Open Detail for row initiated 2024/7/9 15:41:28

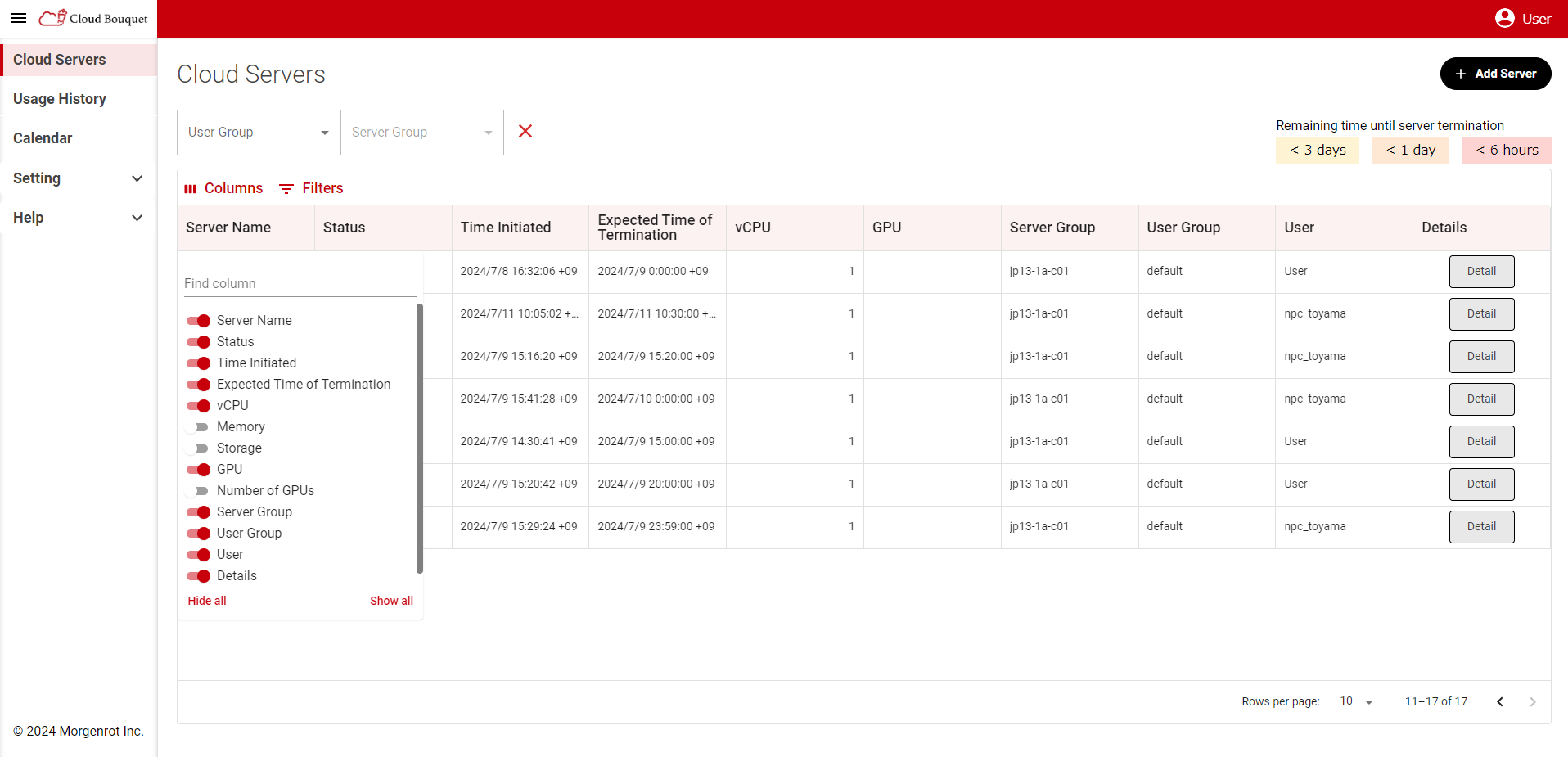click(x=1481, y=399)
